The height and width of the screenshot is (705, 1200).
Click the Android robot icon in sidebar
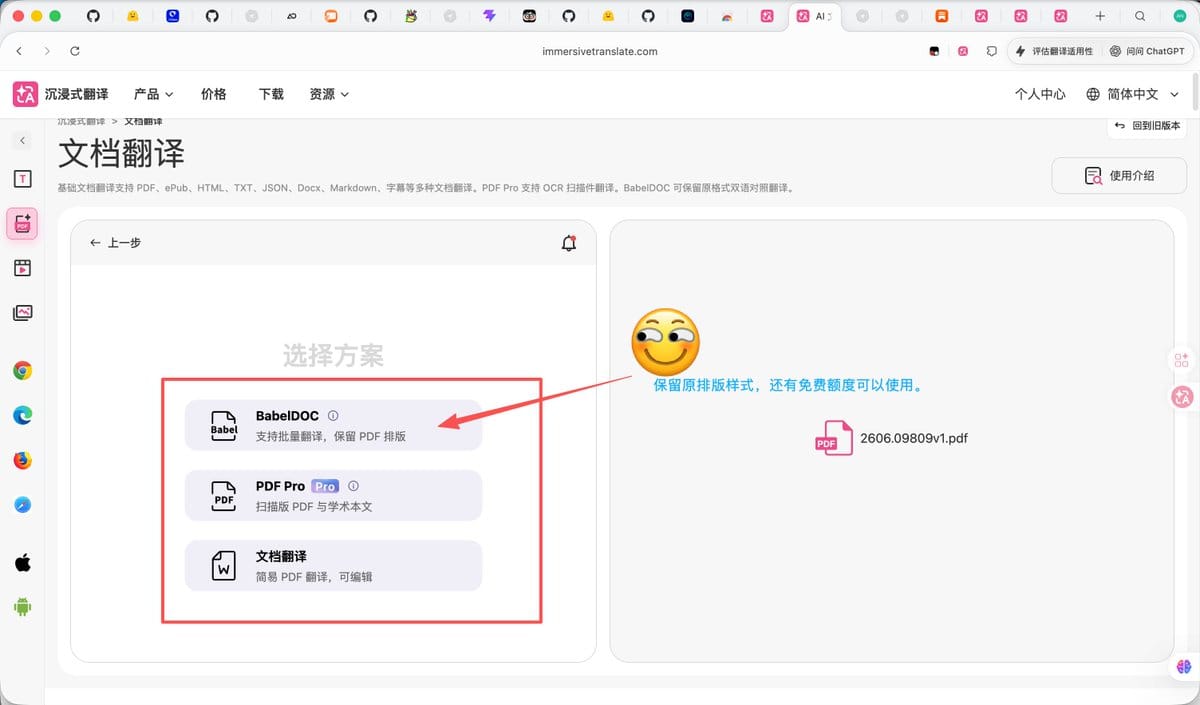[22, 606]
